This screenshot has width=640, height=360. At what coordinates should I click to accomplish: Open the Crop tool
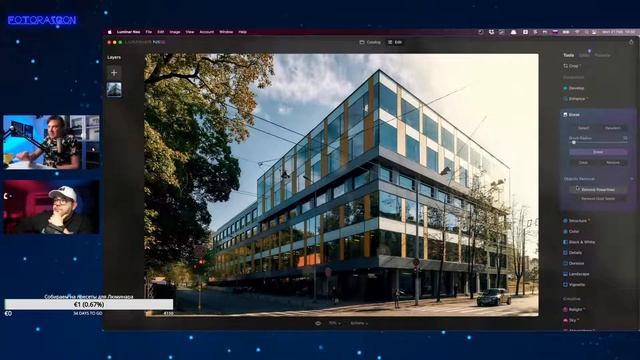[573, 66]
